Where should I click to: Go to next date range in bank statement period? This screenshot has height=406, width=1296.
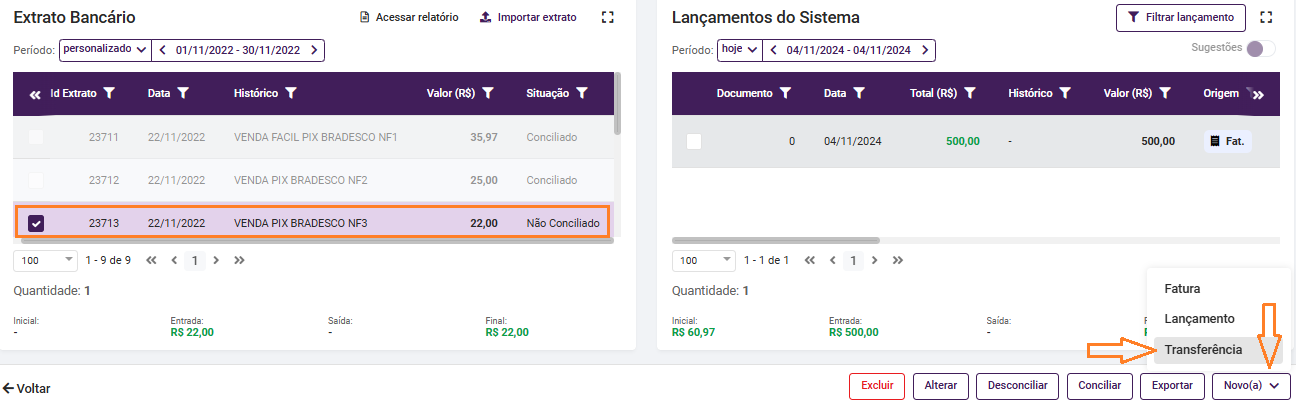click(314, 49)
